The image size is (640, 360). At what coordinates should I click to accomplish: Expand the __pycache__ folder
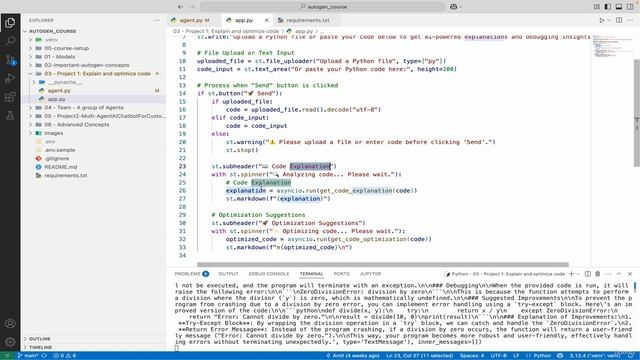tap(34, 82)
